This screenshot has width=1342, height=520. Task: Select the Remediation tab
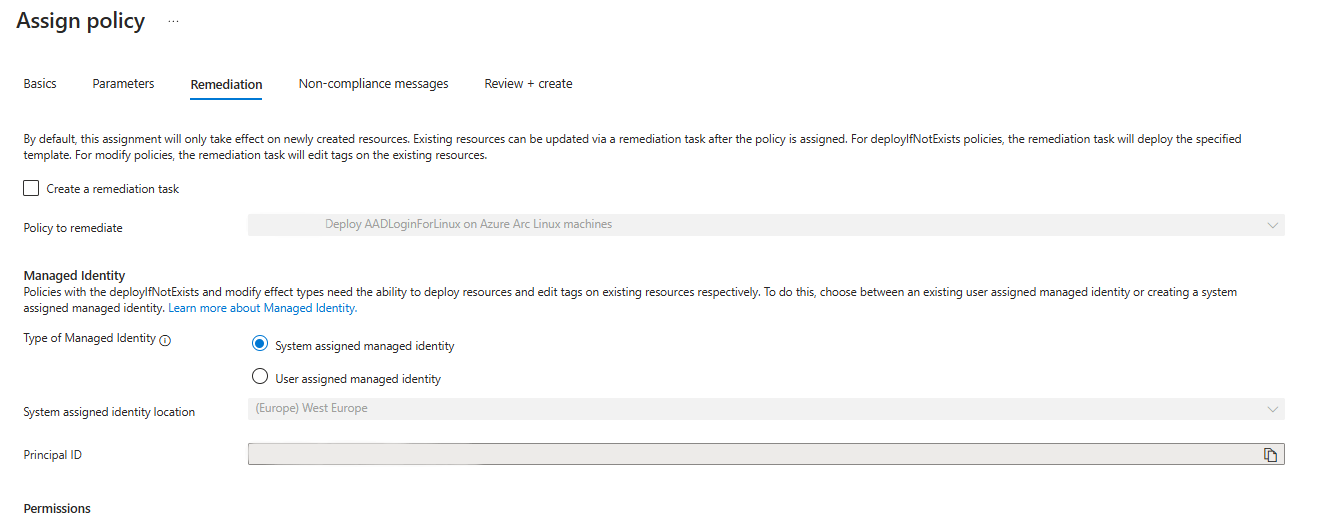point(226,85)
